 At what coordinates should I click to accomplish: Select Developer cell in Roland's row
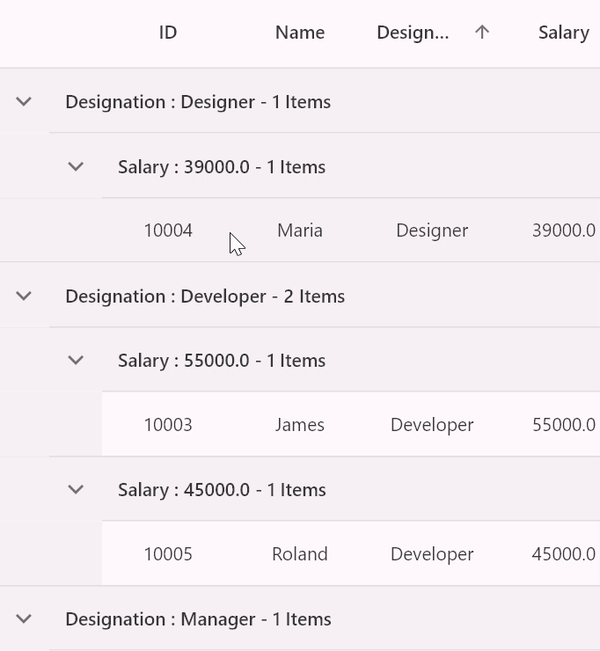[x=432, y=553]
